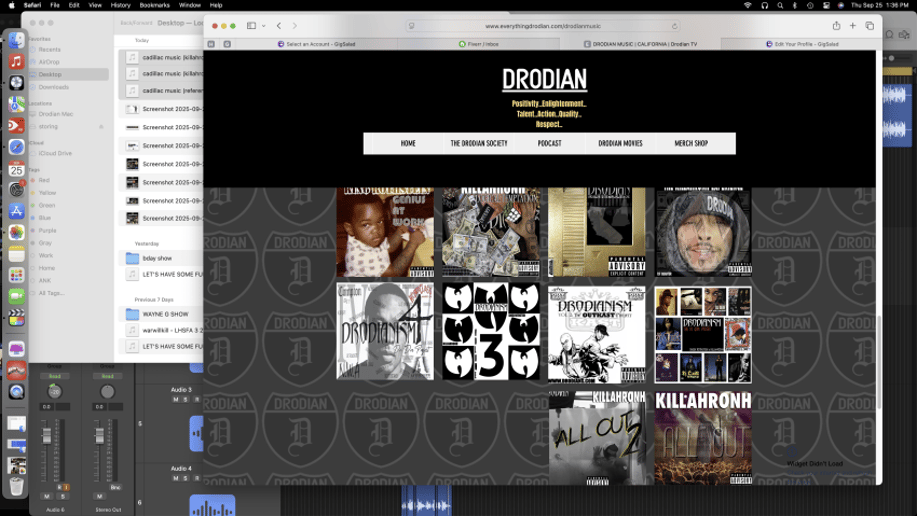Switch to the Select an Account - GigSalad tab

316,44
